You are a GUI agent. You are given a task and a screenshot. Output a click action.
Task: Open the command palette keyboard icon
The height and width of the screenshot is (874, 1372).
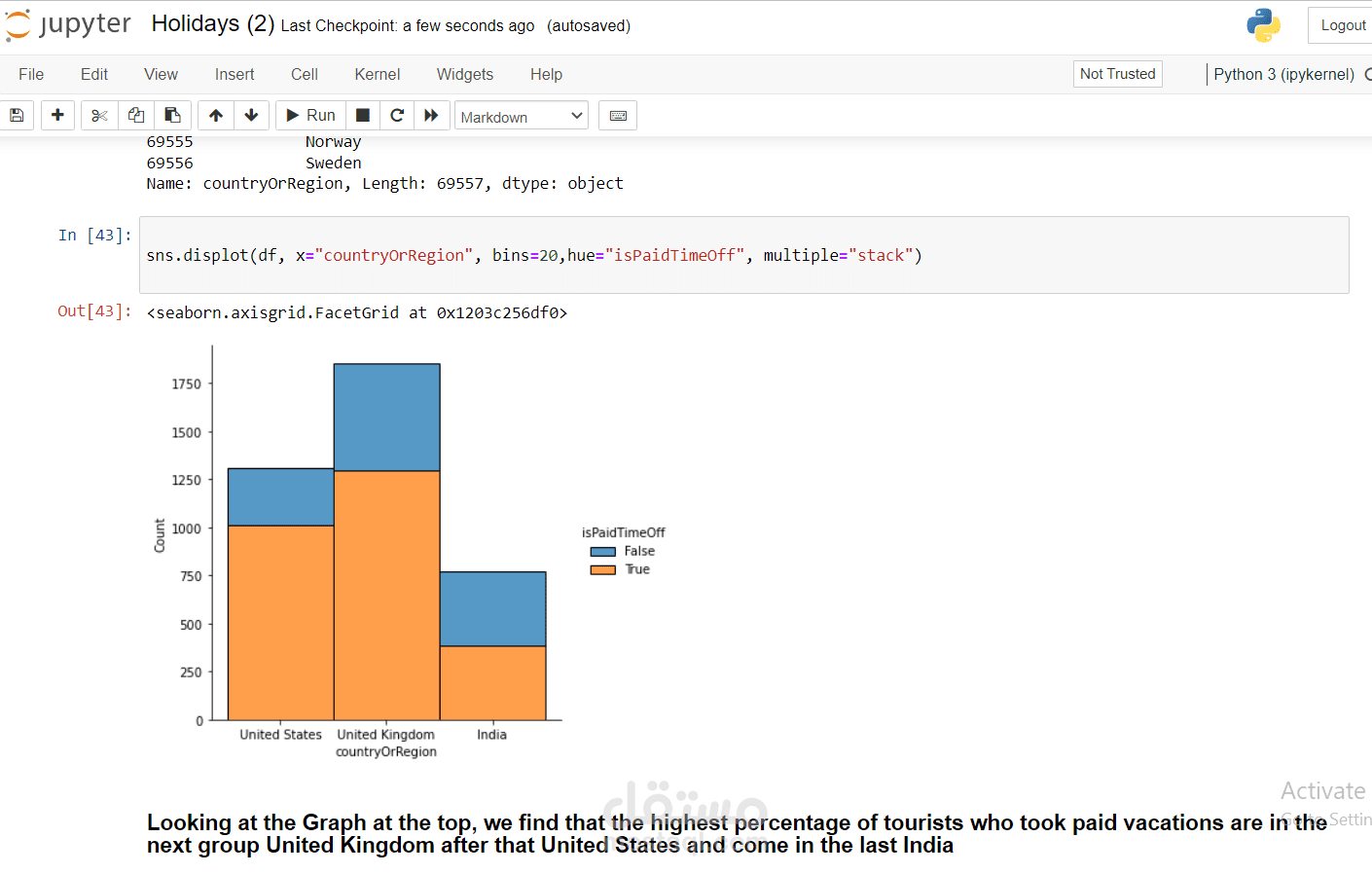(x=618, y=116)
